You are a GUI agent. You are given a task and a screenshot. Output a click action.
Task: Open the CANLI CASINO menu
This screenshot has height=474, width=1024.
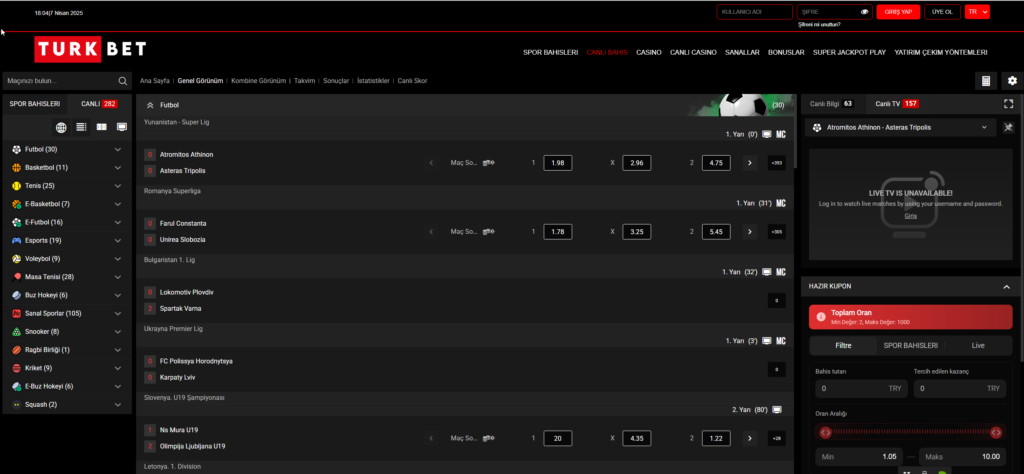pyautogui.click(x=693, y=52)
